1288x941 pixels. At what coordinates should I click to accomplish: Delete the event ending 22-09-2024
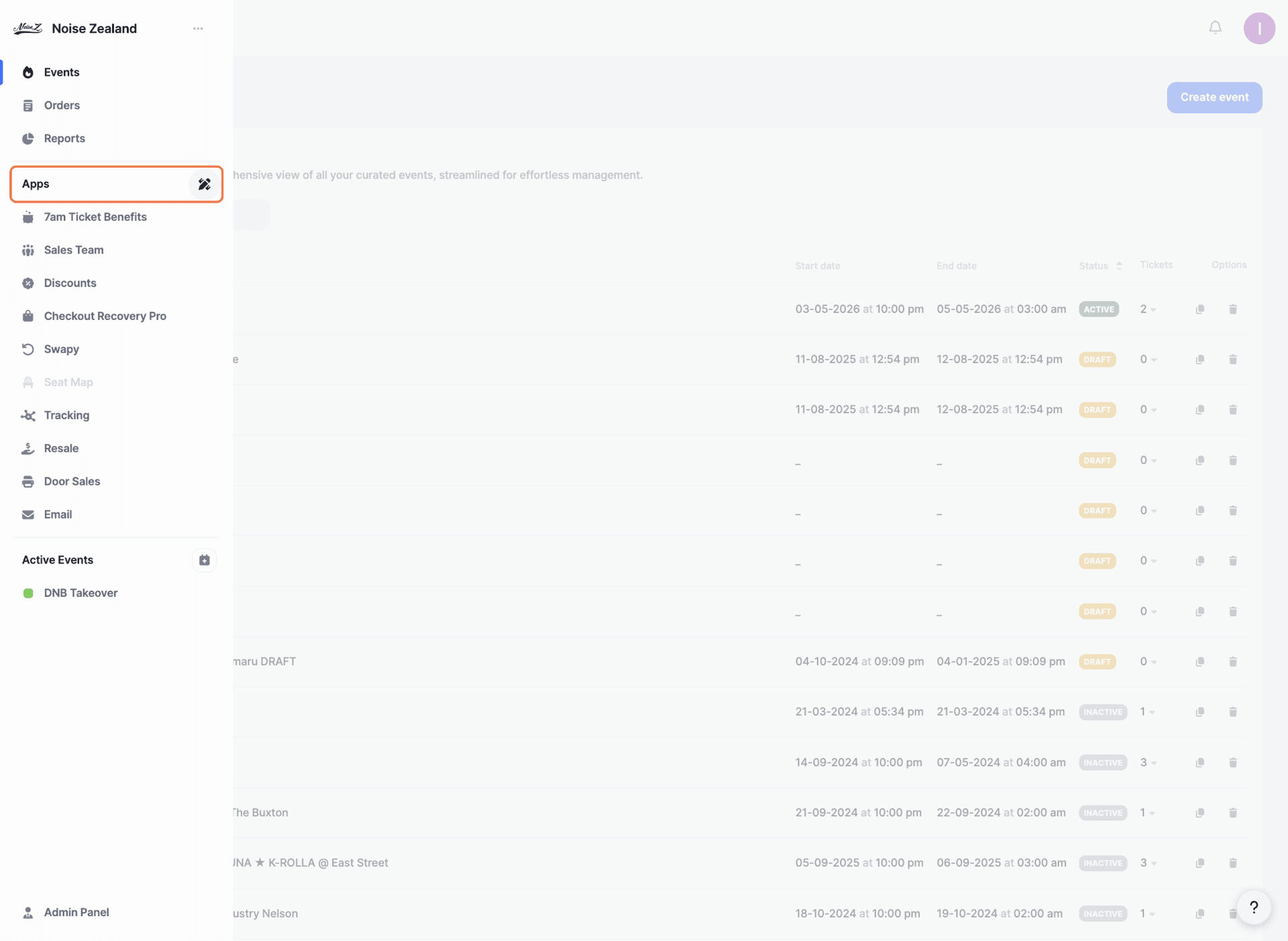(1232, 813)
